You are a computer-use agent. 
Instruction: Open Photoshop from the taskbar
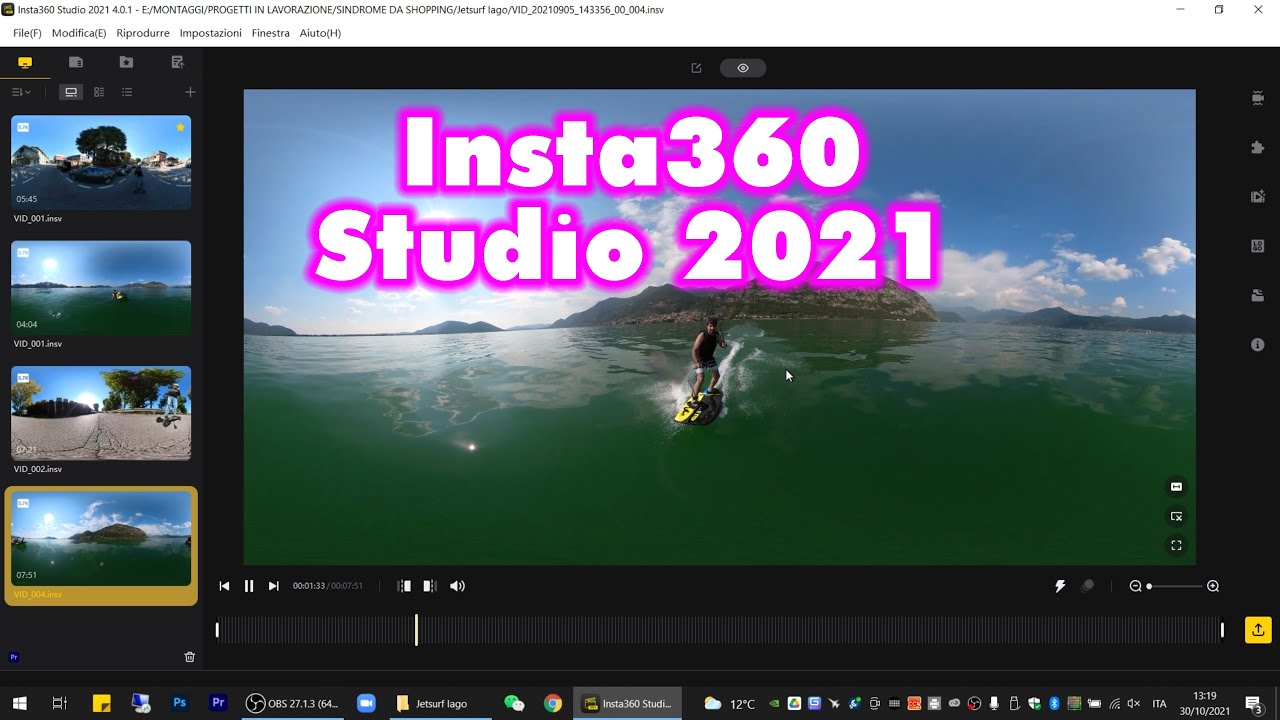(x=179, y=703)
